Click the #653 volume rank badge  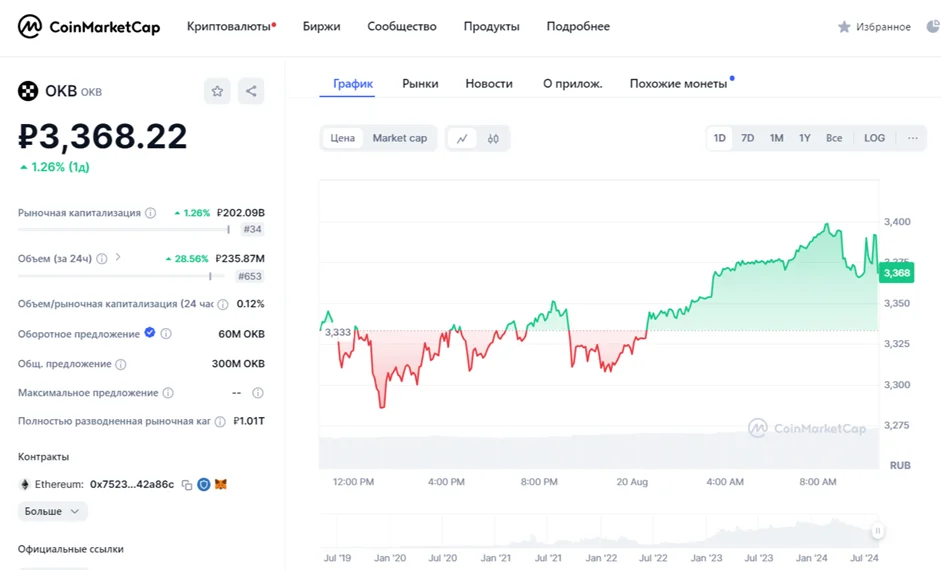tap(250, 276)
